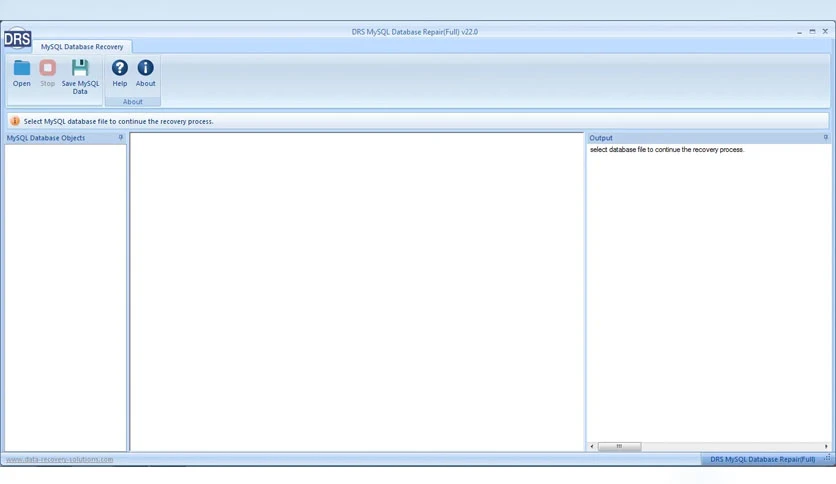Open the Help documentation
The image size is (836, 484).
(119, 73)
